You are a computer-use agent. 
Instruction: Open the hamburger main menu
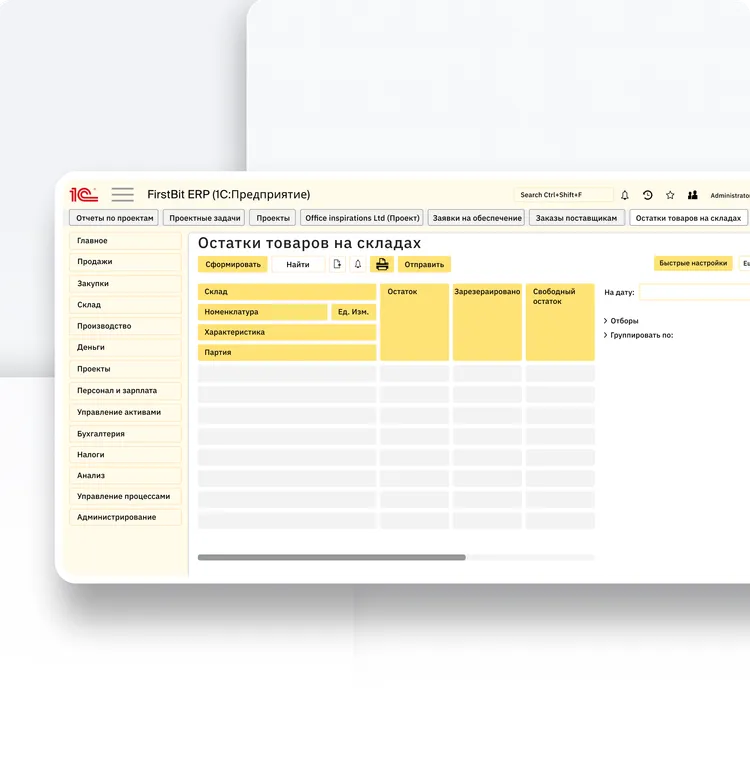[122, 195]
